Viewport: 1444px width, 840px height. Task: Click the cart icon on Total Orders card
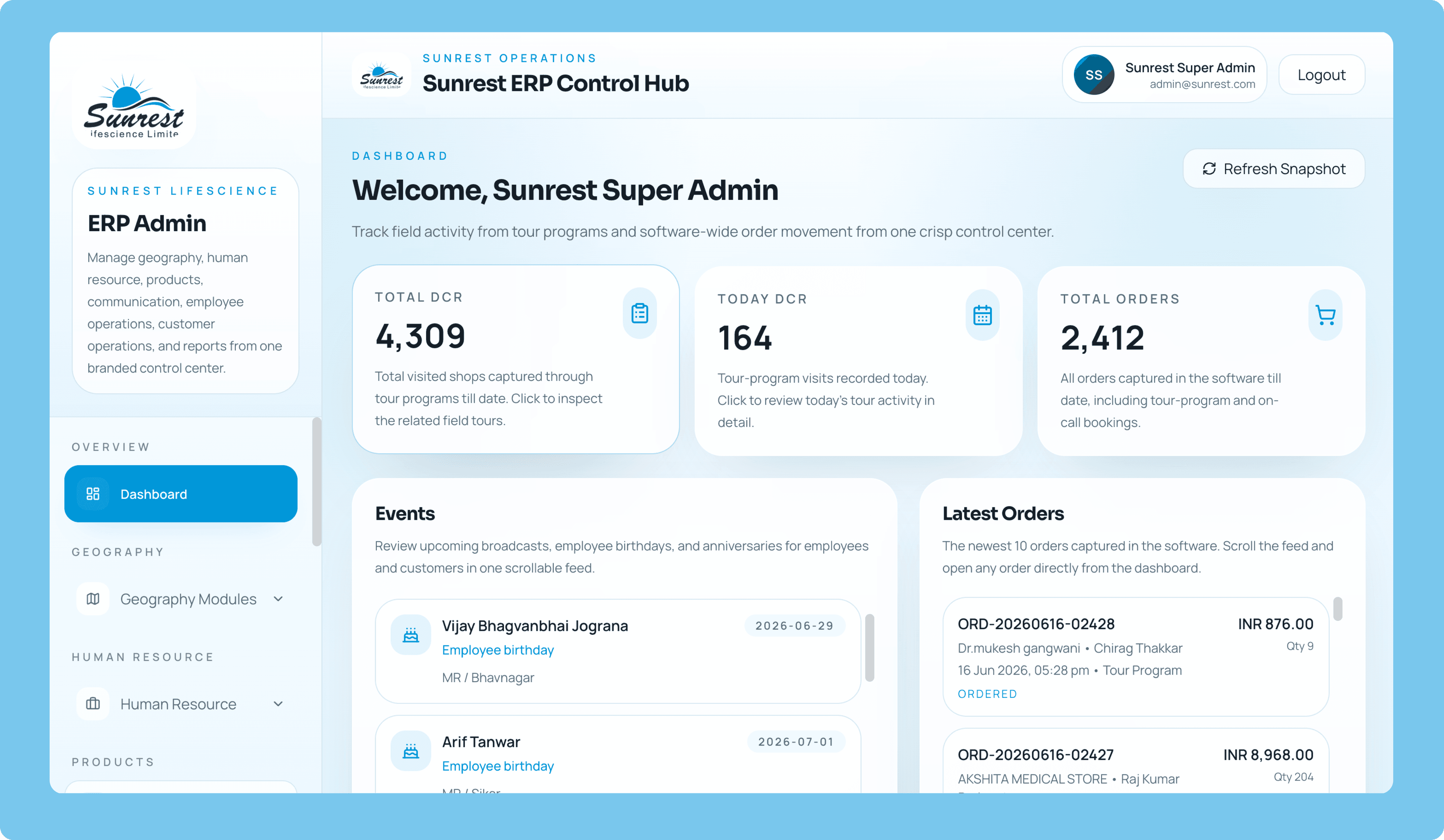point(1325,315)
